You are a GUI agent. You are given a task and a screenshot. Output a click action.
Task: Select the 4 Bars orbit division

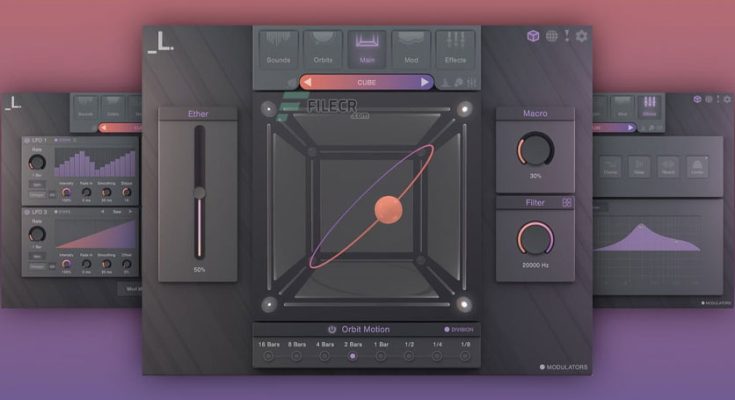click(x=323, y=354)
